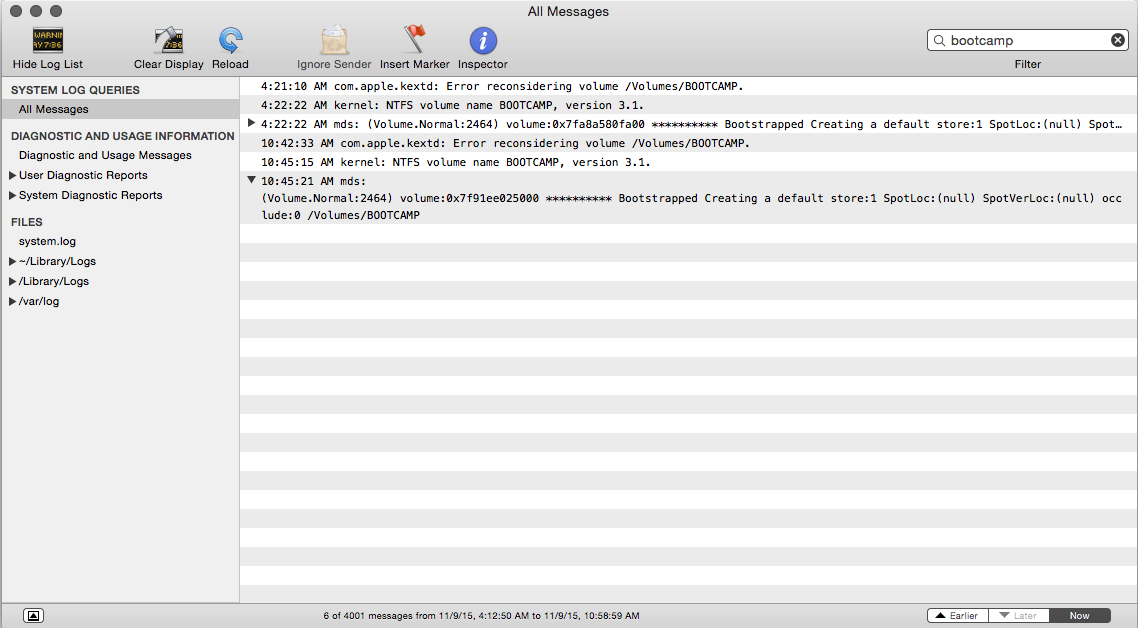The height and width of the screenshot is (628, 1138).
Task: Collapse the 10:45:21 AM mds message
Action: [x=251, y=179]
